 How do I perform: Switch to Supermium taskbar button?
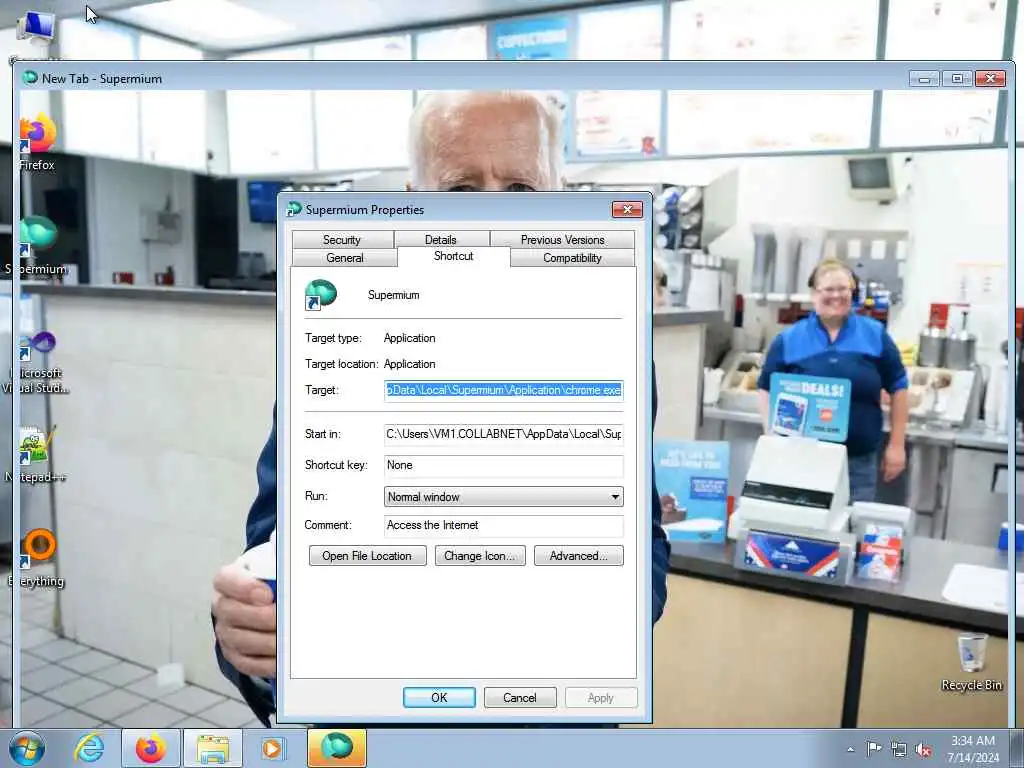pyautogui.click(x=337, y=748)
